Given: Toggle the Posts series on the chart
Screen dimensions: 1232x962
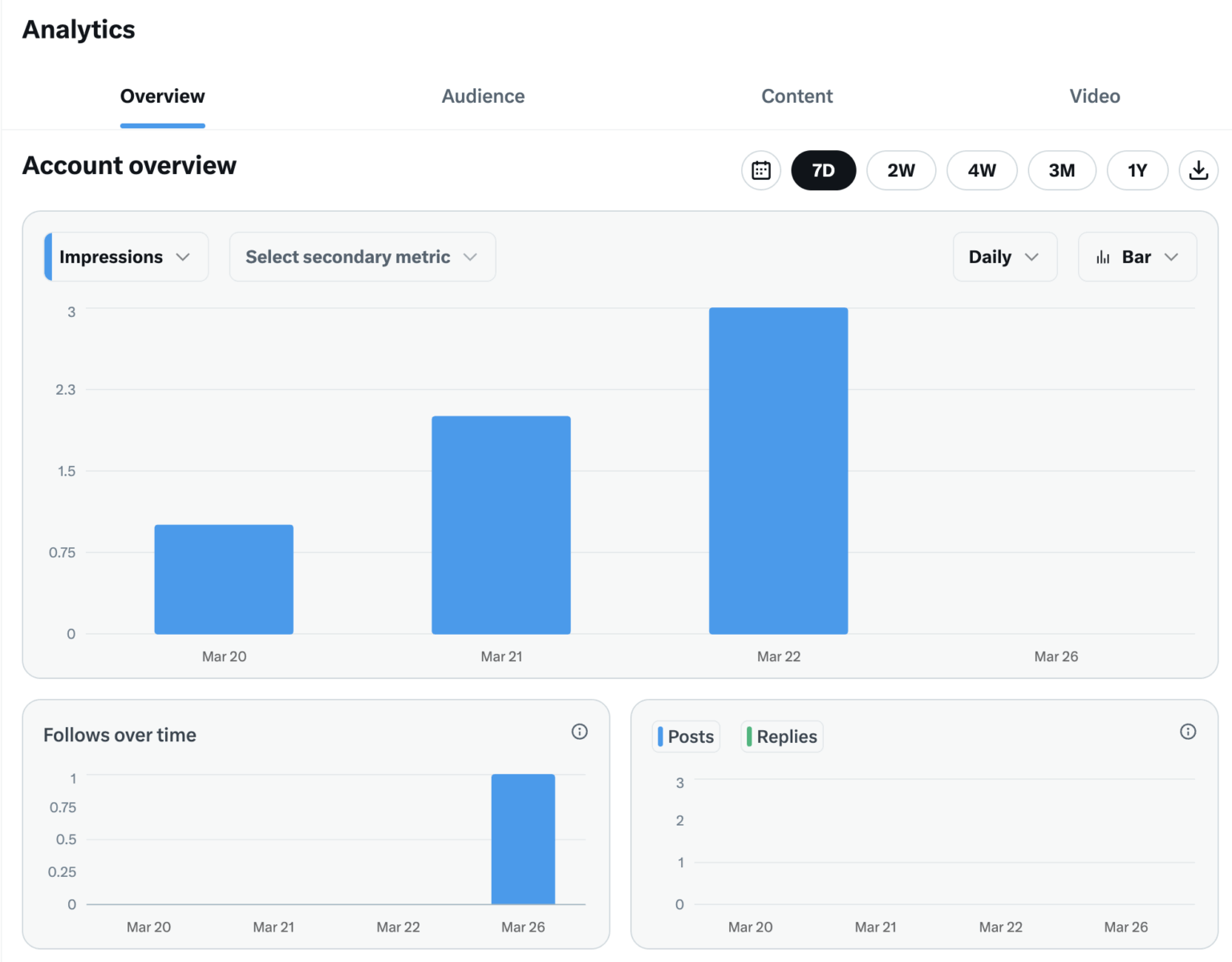Looking at the screenshot, I should tap(686, 736).
